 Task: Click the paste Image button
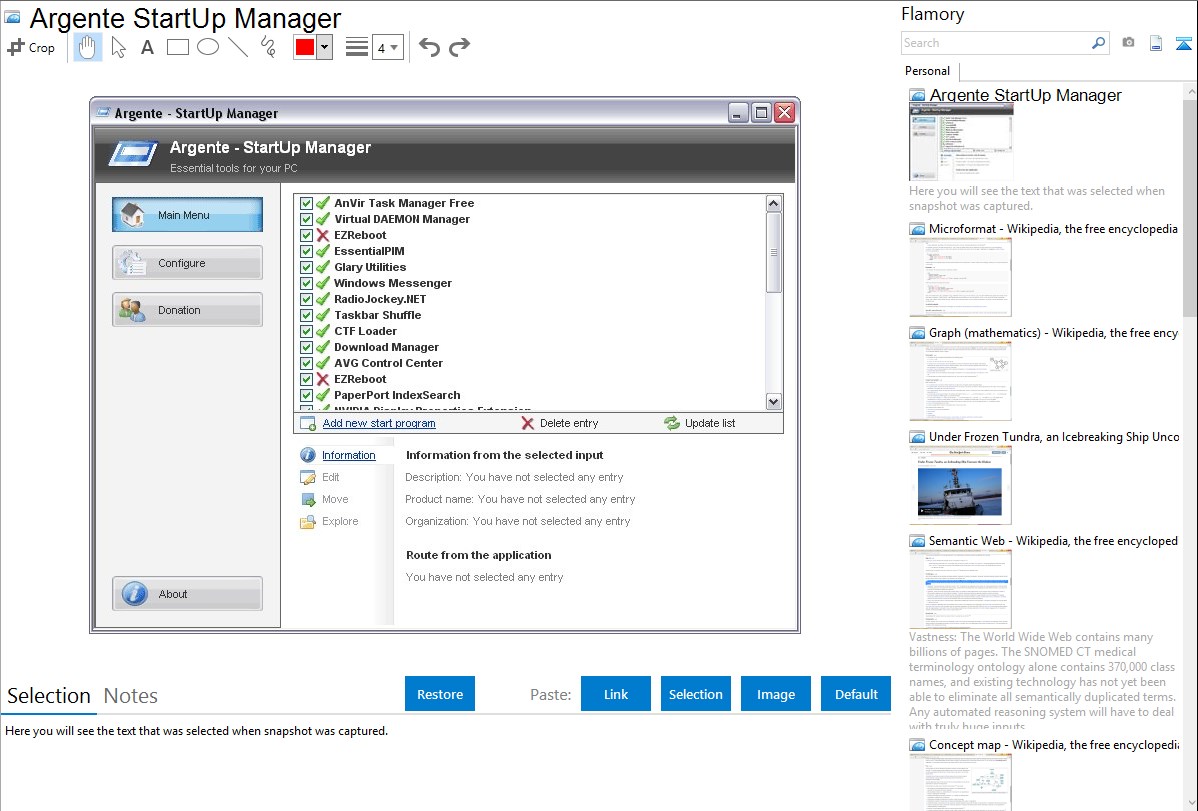[x=776, y=694]
